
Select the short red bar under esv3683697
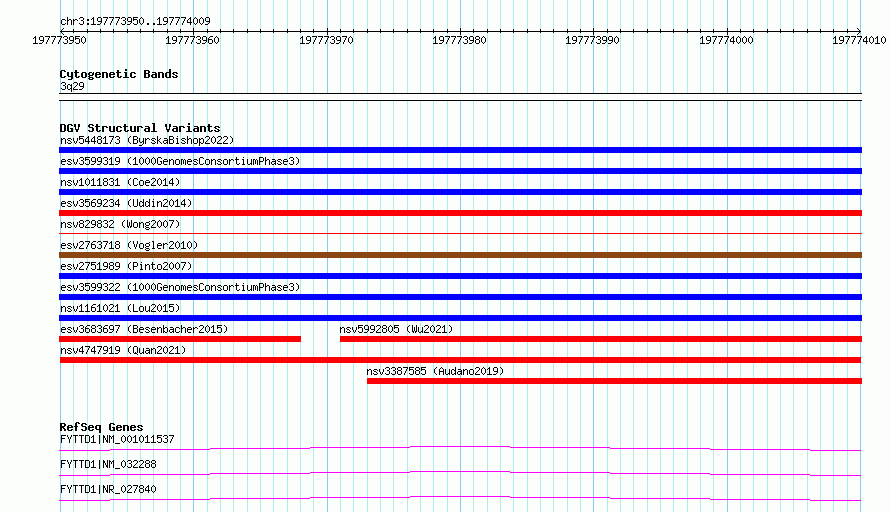point(180,339)
